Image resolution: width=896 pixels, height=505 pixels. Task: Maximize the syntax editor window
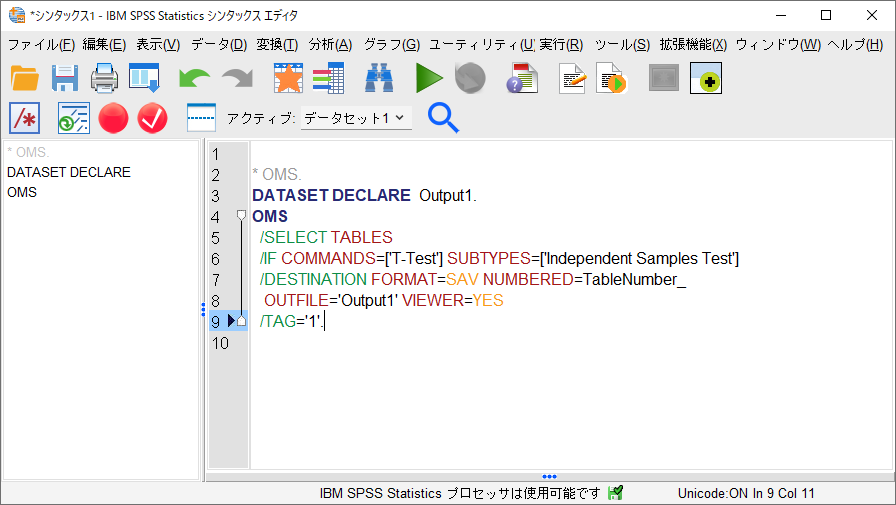pos(826,15)
